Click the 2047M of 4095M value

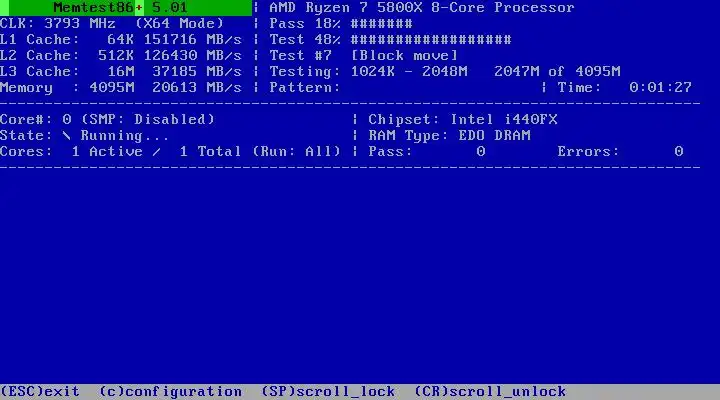point(557,72)
